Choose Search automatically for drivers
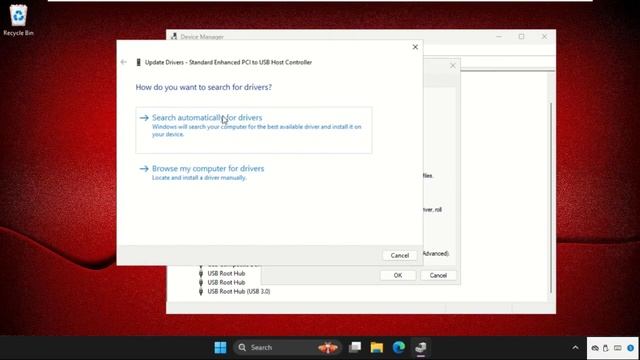Viewport: 640px width, 360px height. 253,130
